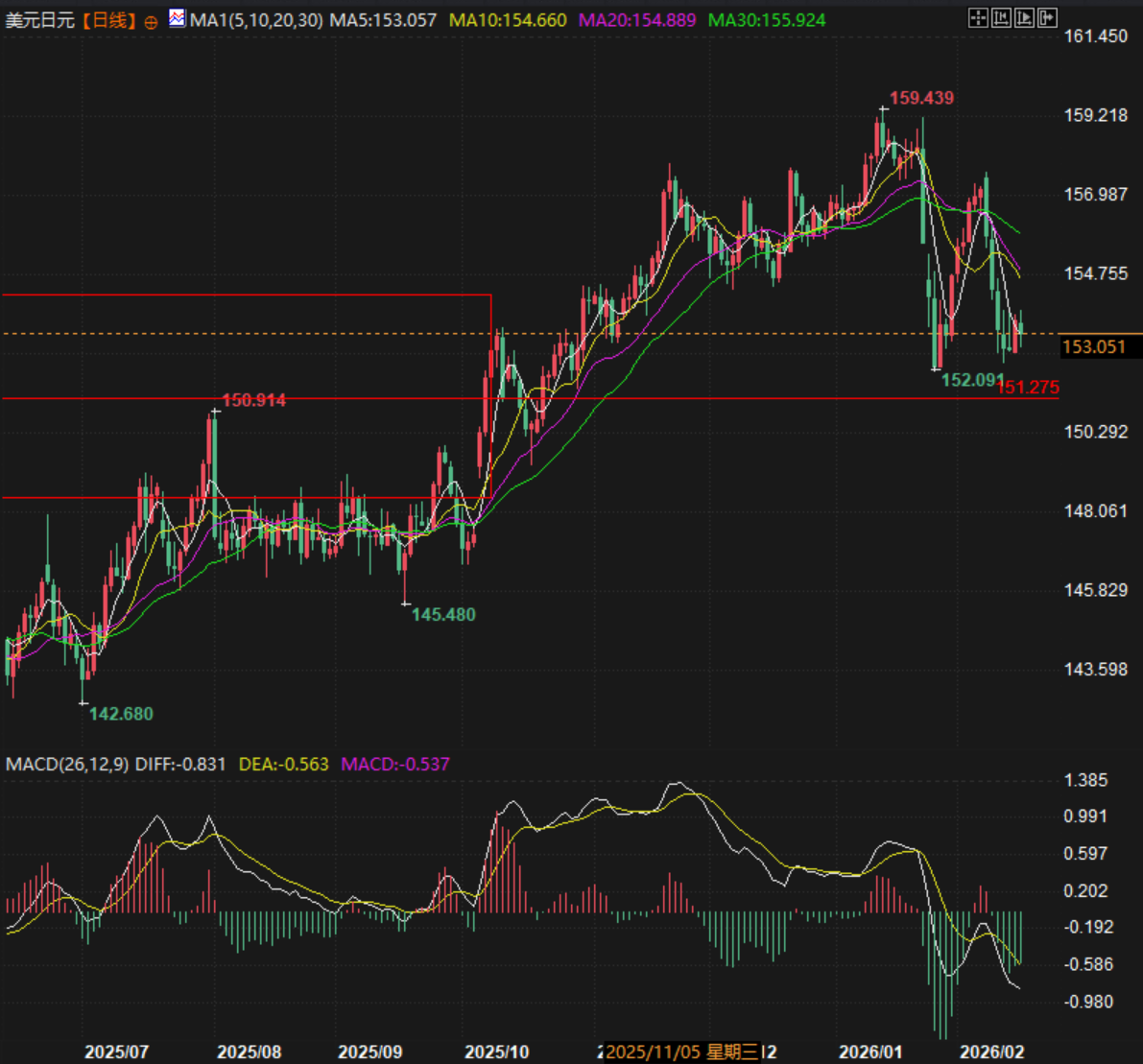Viewport: 1143px width, 1064px height.
Task: Click the 142.680 low price label
Action: coord(121,714)
